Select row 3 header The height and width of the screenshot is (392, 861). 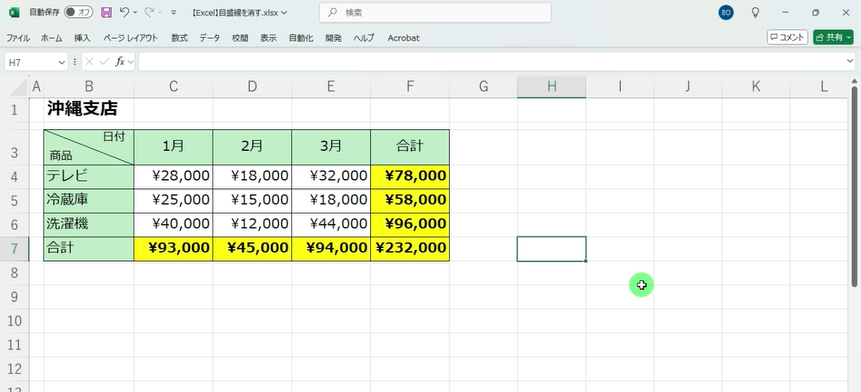[14, 147]
